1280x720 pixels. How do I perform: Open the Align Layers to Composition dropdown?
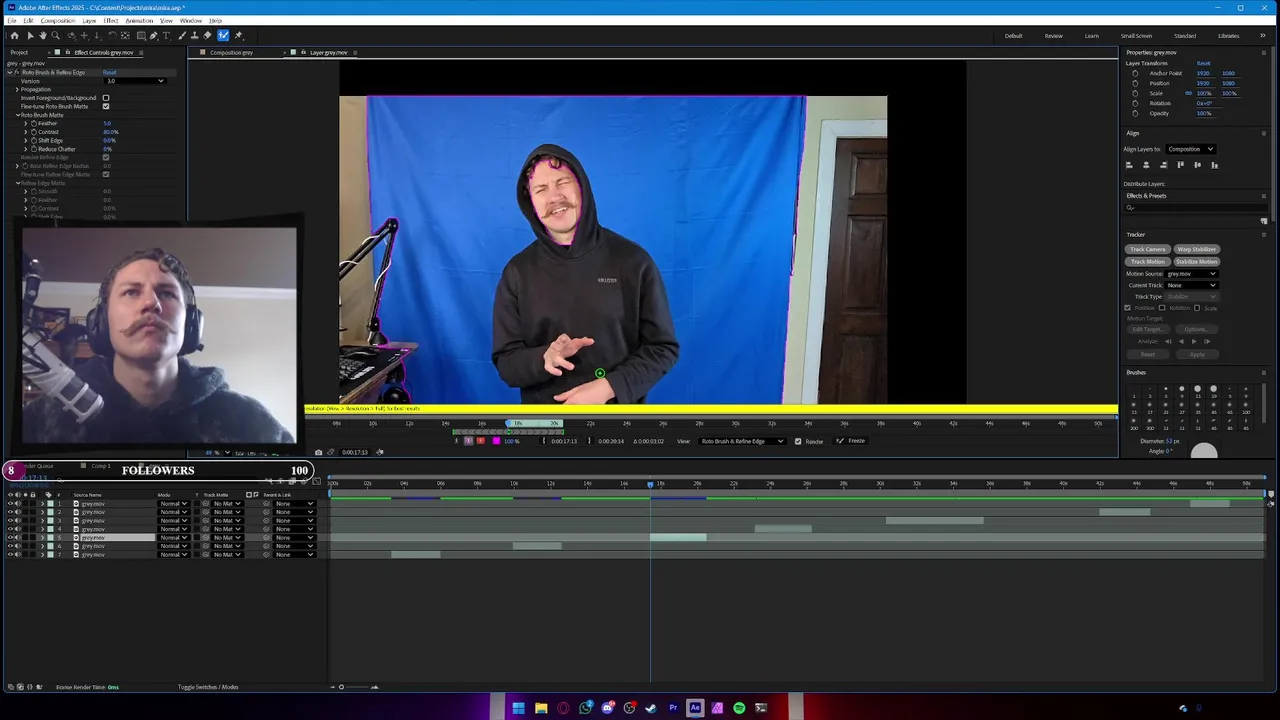click(x=1191, y=149)
